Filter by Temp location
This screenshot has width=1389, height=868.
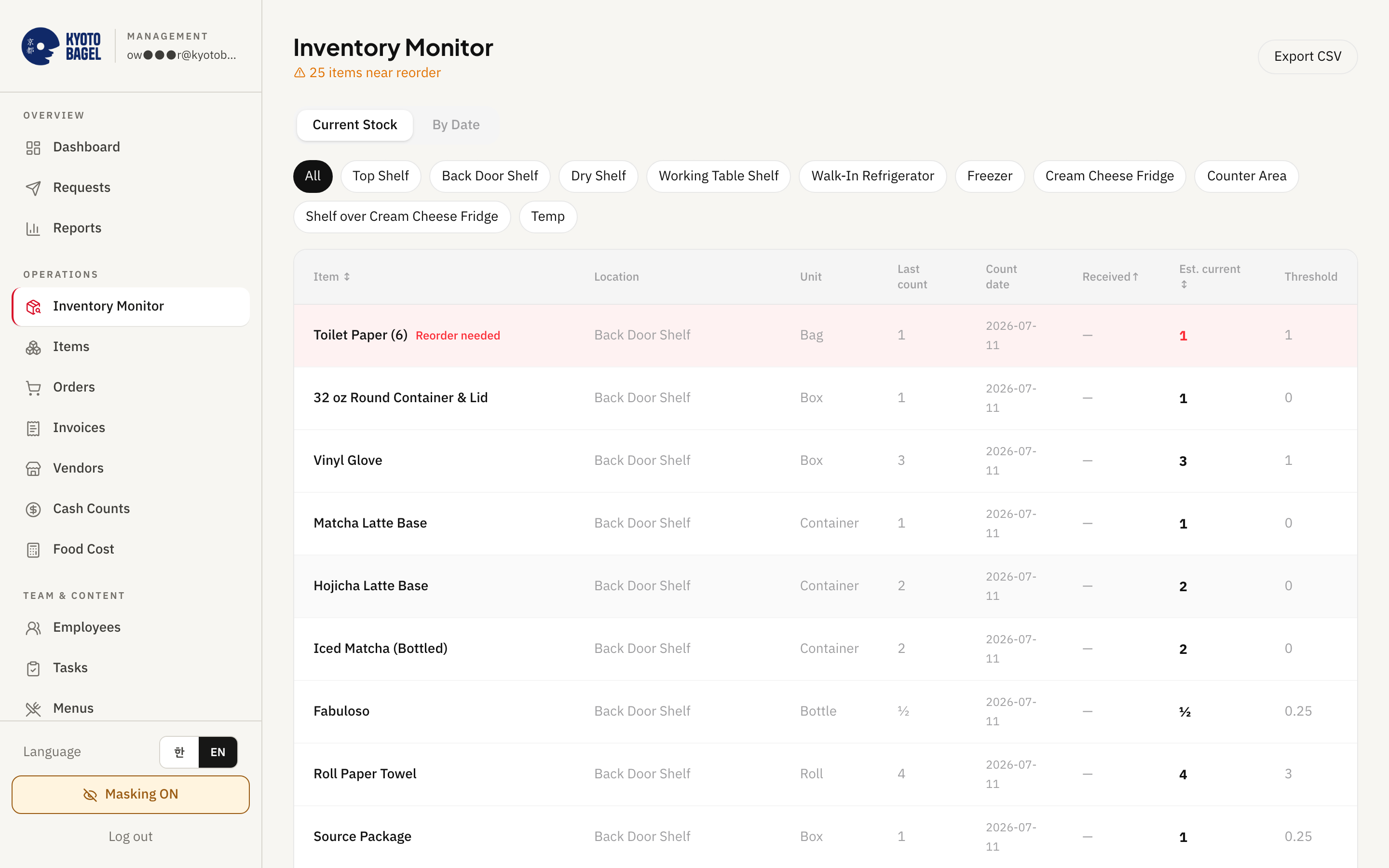click(x=547, y=217)
